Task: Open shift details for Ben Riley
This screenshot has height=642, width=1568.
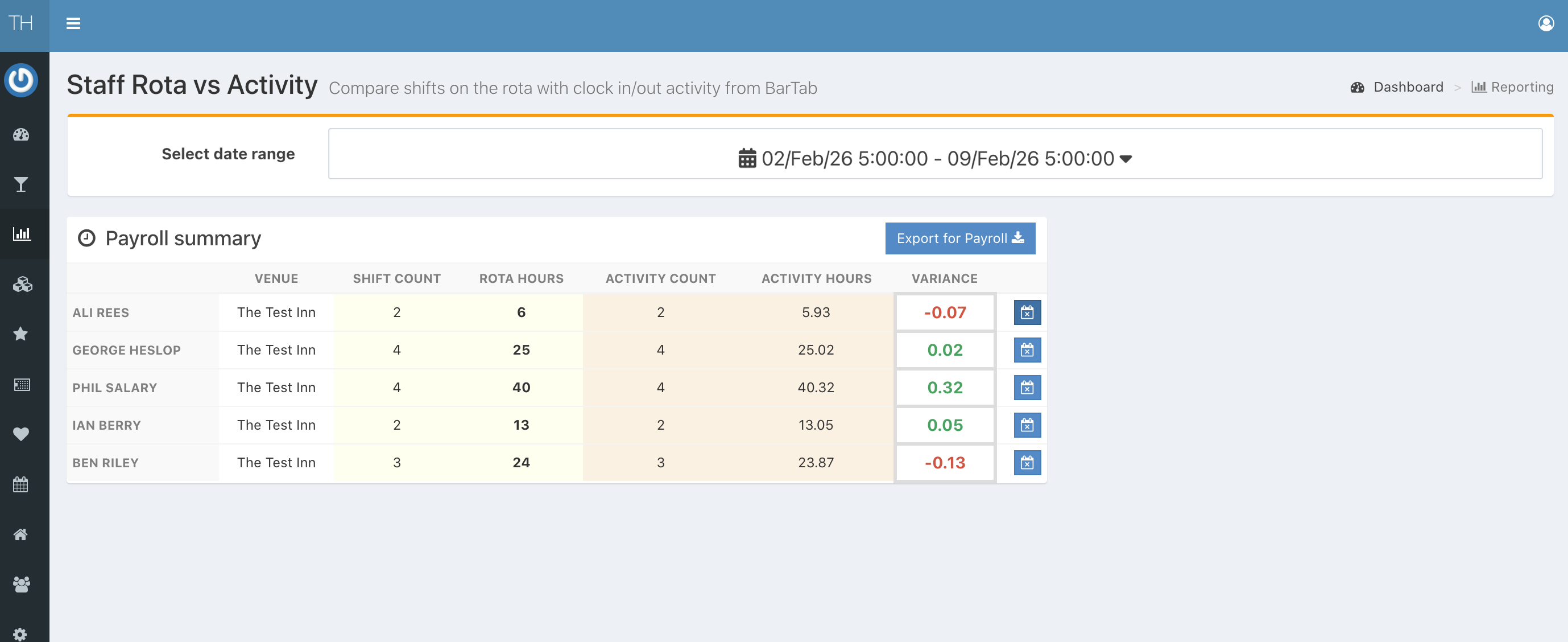Action: tap(1026, 463)
